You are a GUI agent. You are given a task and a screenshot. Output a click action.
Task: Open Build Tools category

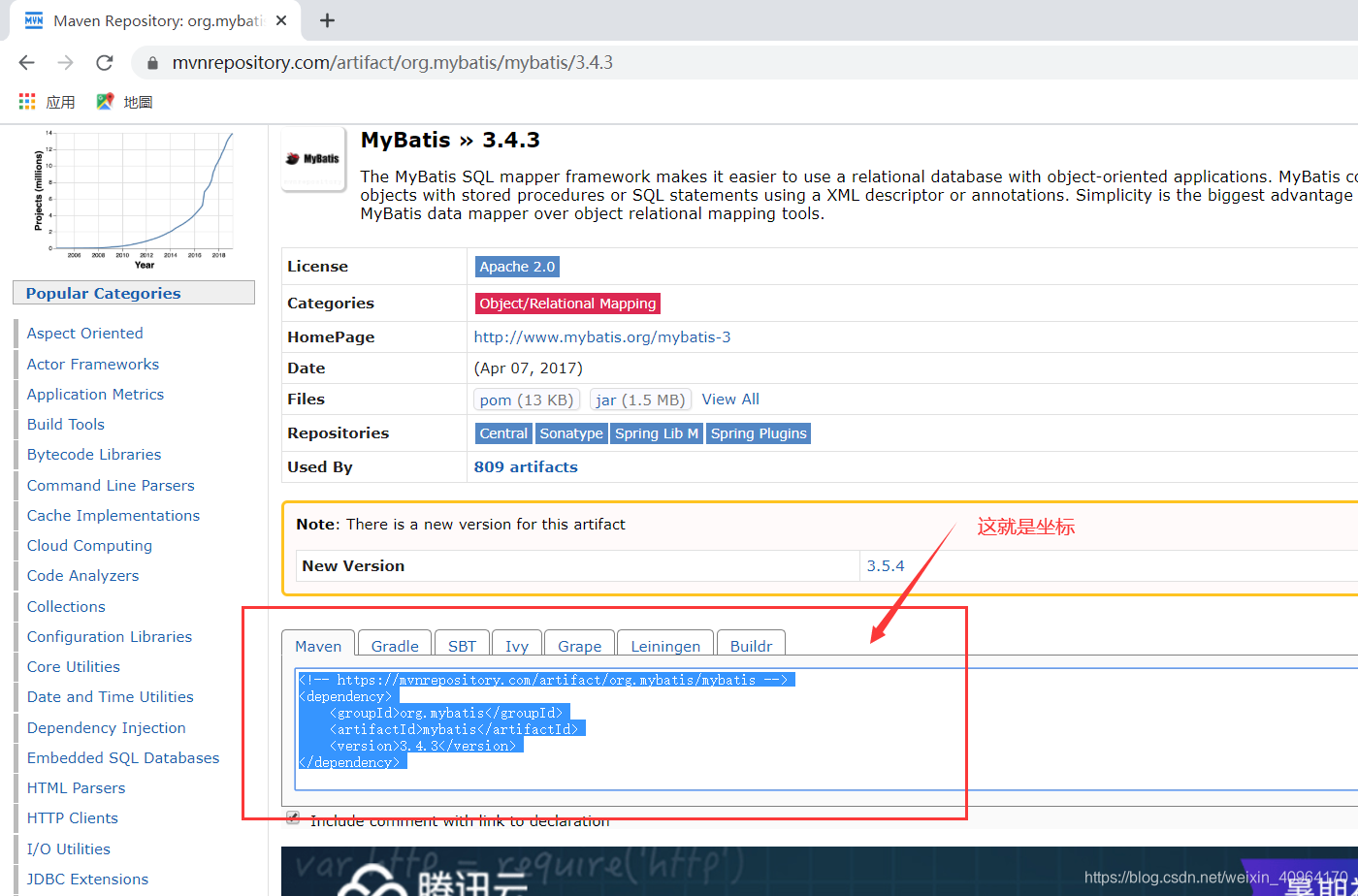tap(66, 425)
